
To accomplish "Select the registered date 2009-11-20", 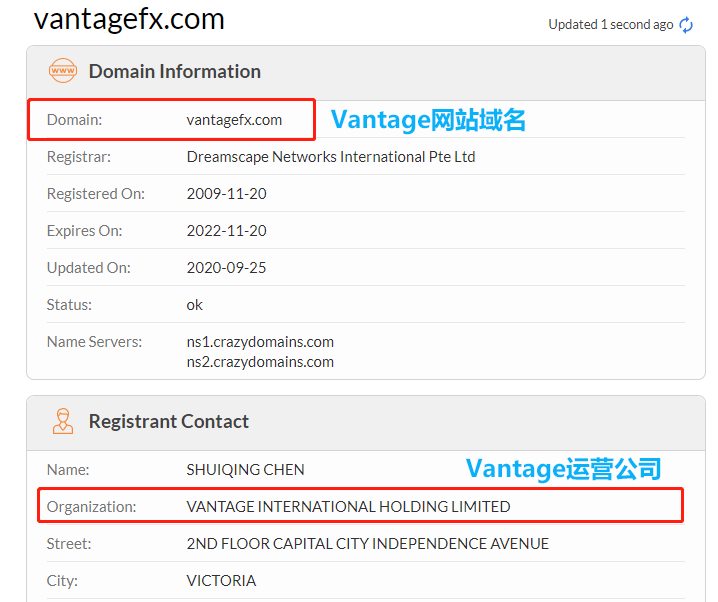I will 226,194.
